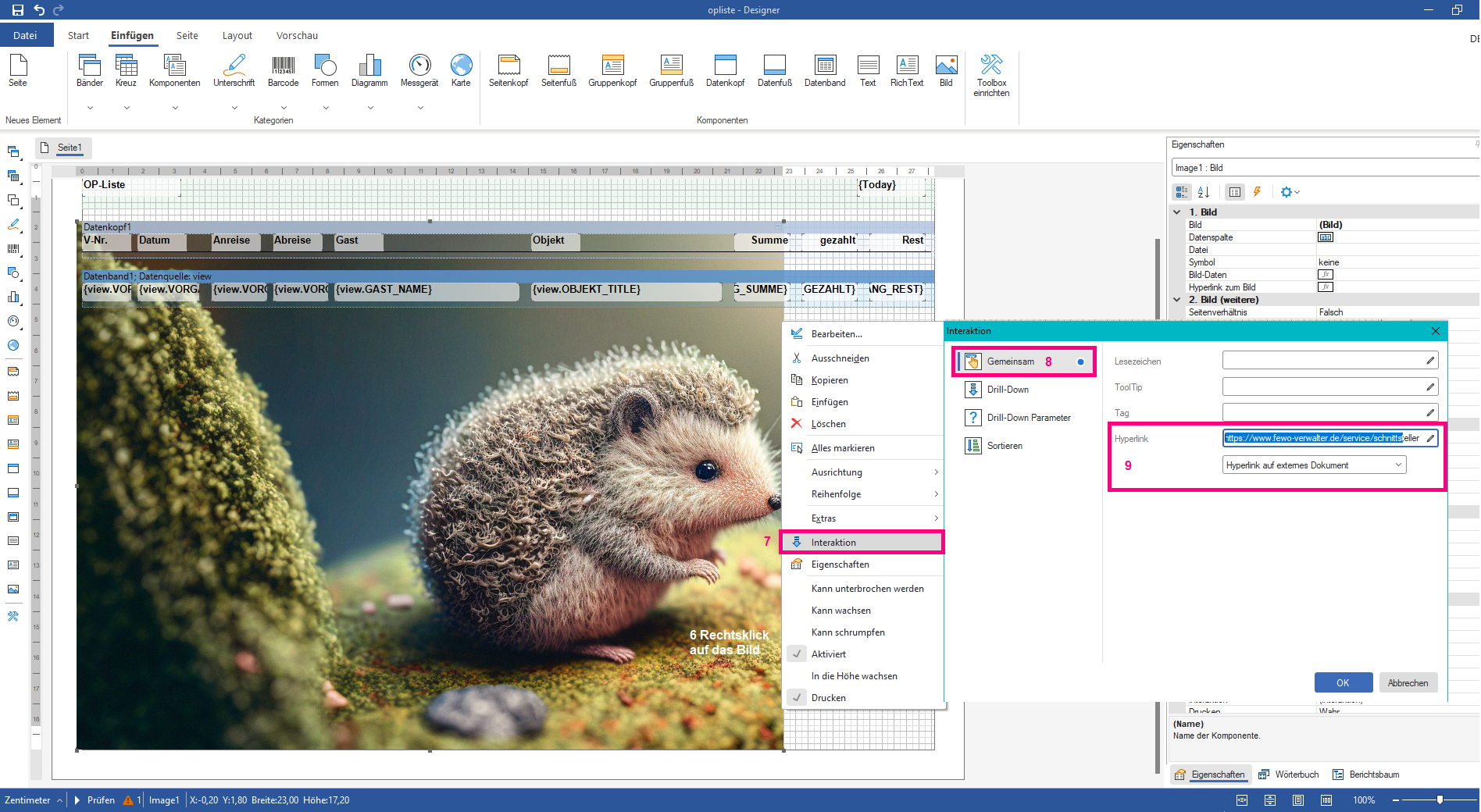The width and height of the screenshot is (1481, 812).
Task: Click the save icon in title bar
Action: click(17, 10)
